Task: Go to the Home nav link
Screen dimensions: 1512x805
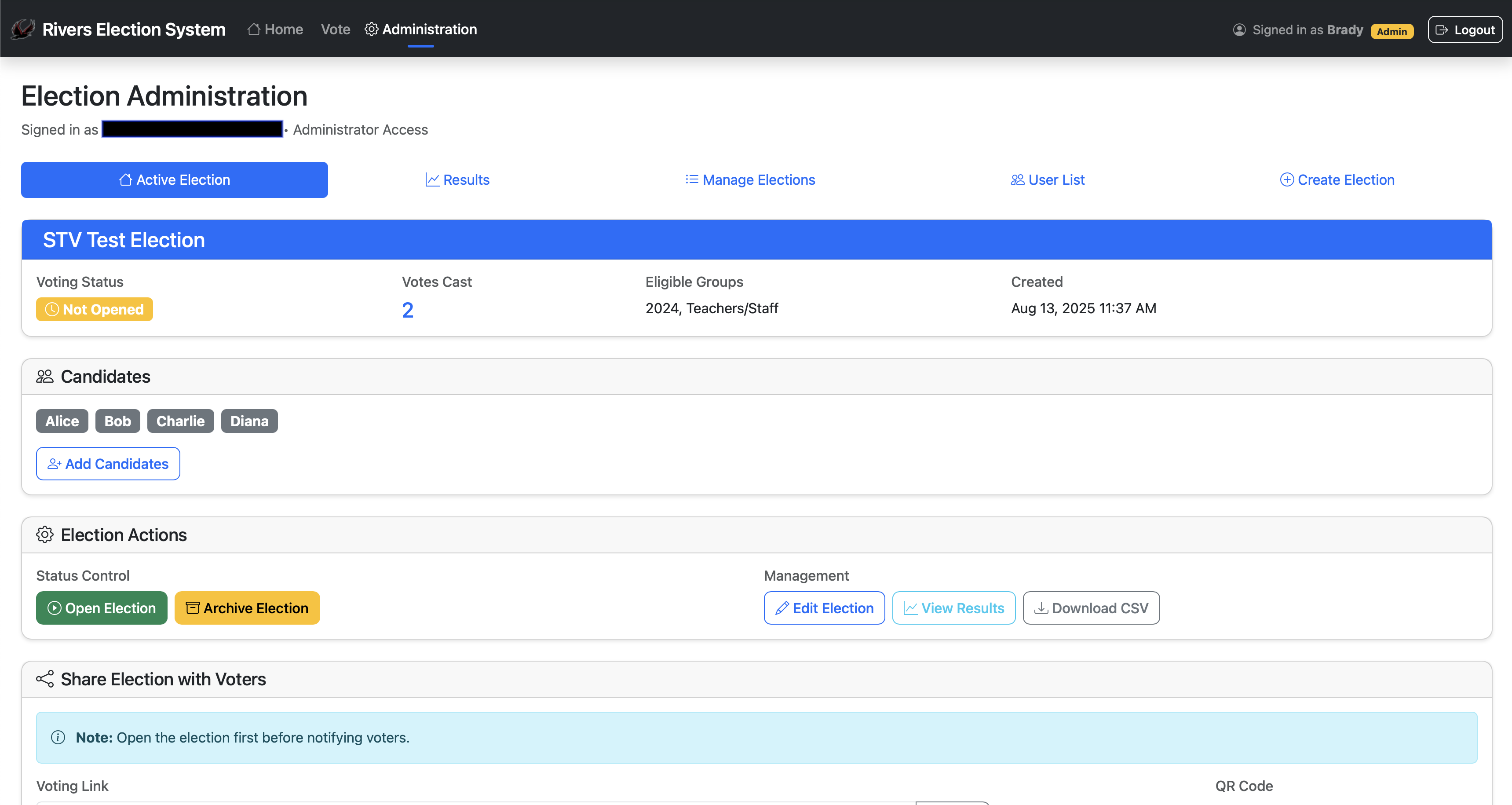Action: (x=275, y=29)
